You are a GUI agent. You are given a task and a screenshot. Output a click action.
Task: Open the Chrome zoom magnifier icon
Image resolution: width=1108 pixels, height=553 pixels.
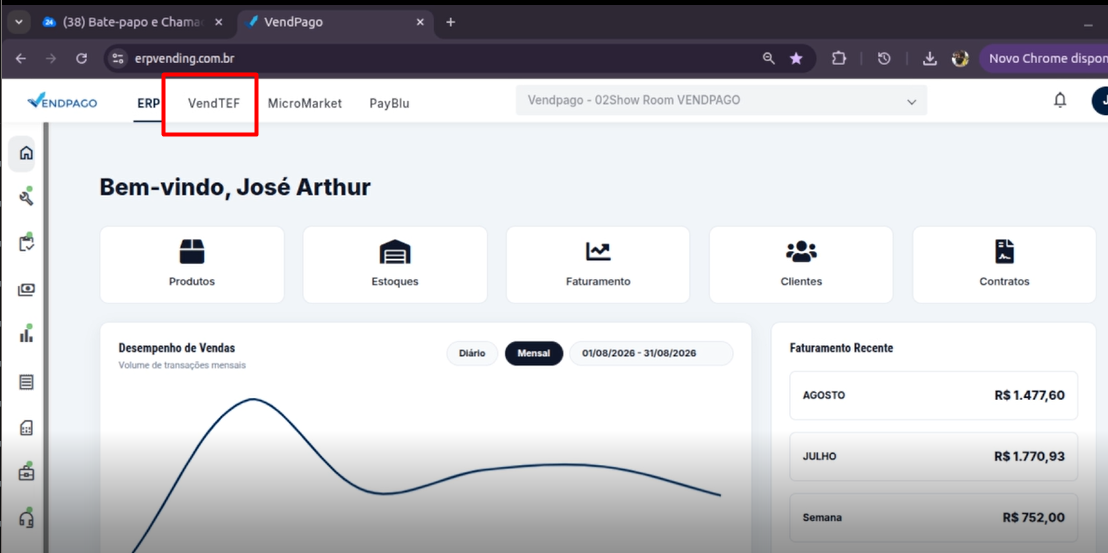769,59
